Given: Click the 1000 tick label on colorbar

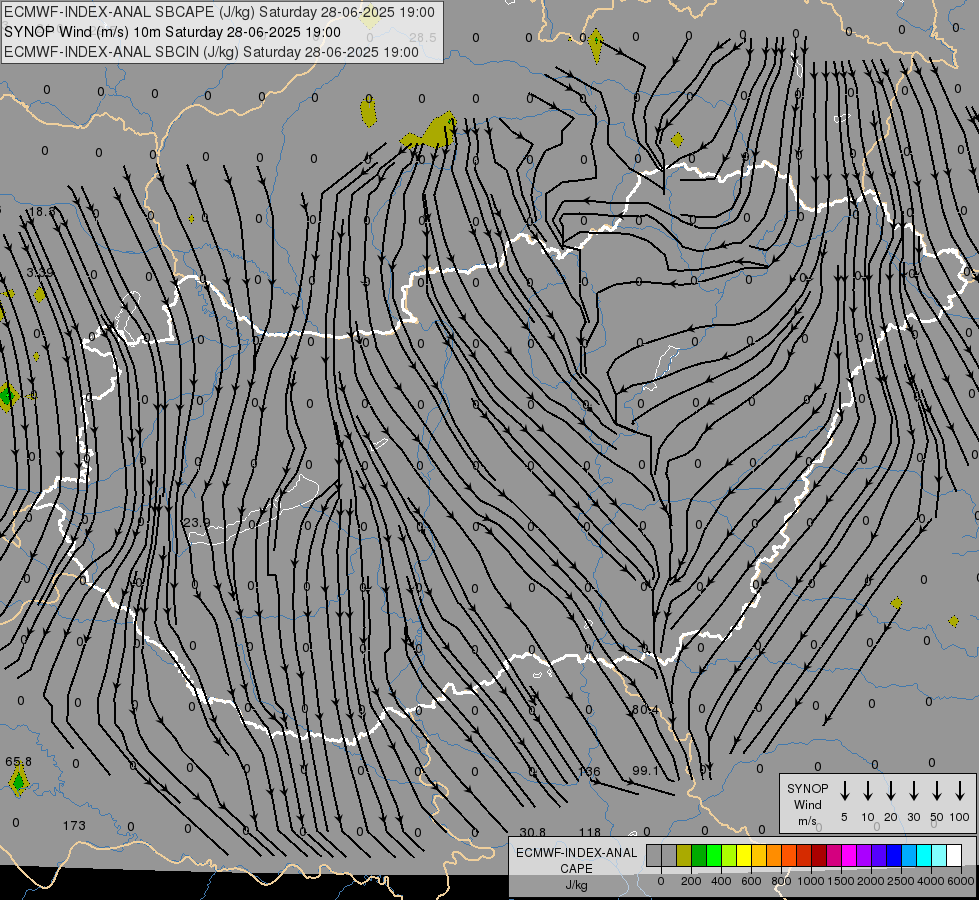Looking at the screenshot, I should pyautogui.click(x=810, y=881).
